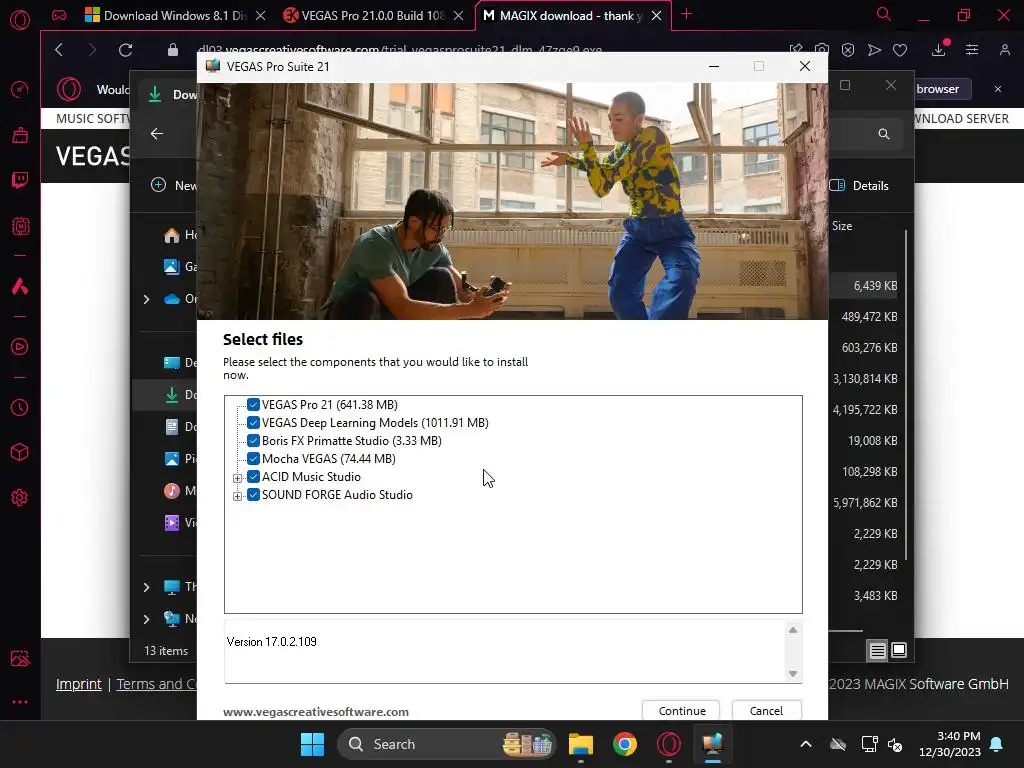The height and width of the screenshot is (768, 1024).
Task: Click the description box scroll-down arrow
Action: coord(793,673)
